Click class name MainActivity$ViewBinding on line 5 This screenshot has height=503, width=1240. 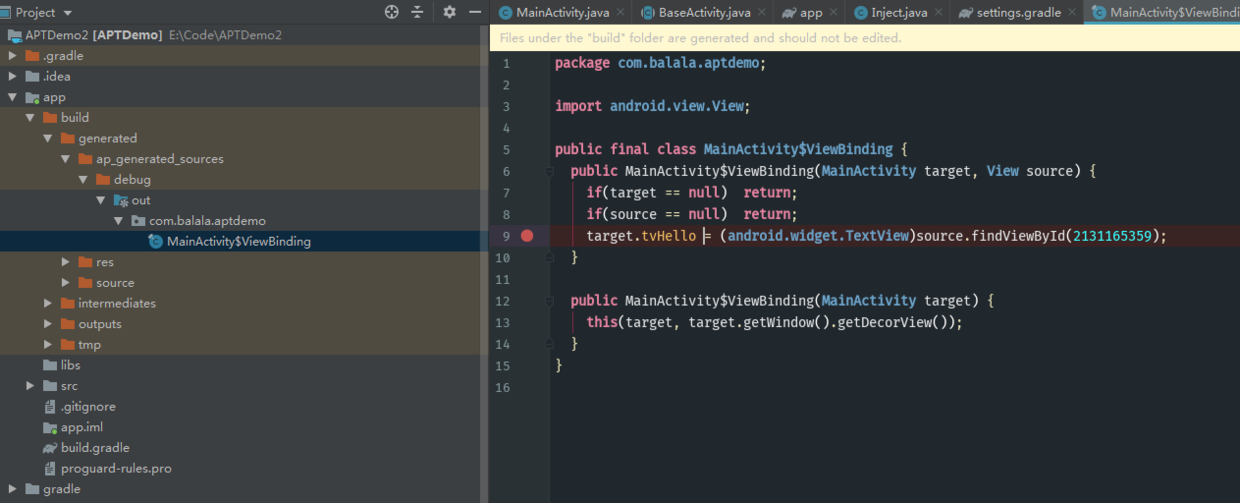tap(798, 150)
